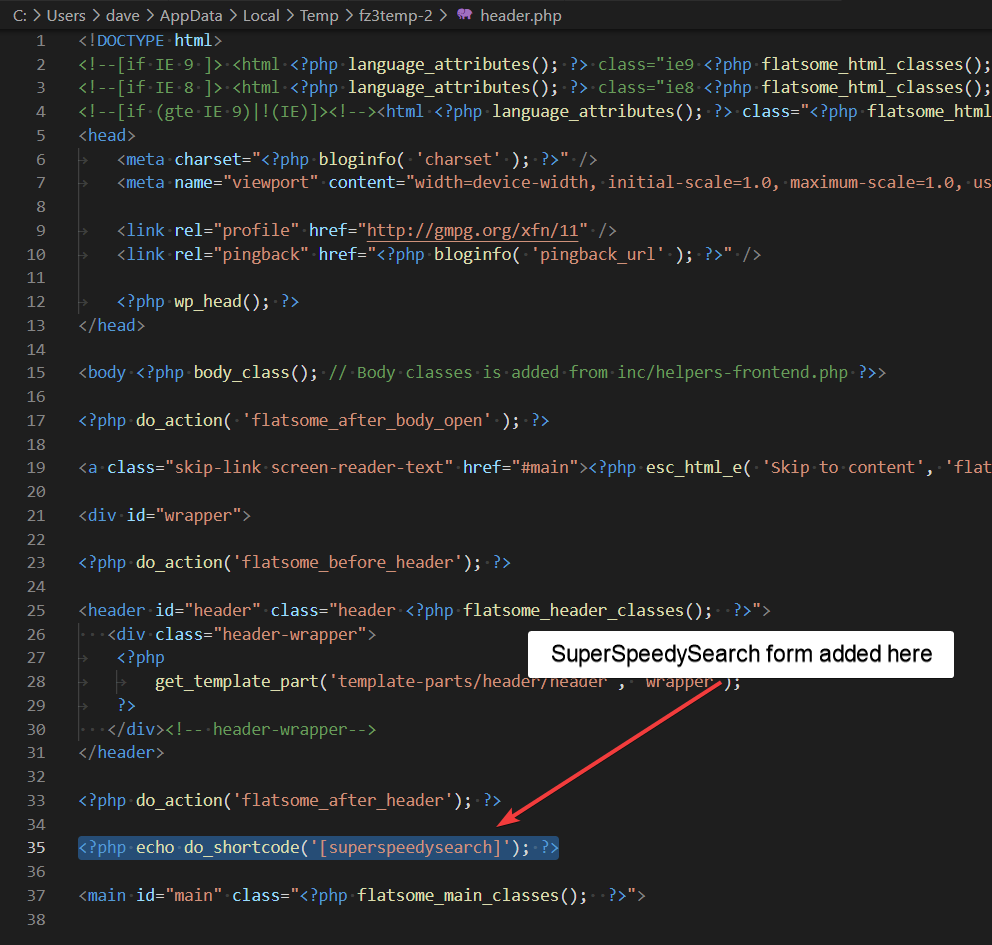Click the "skip-link screen-reader-text" class value
The width and height of the screenshot is (992, 945).
click(x=309, y=467)
